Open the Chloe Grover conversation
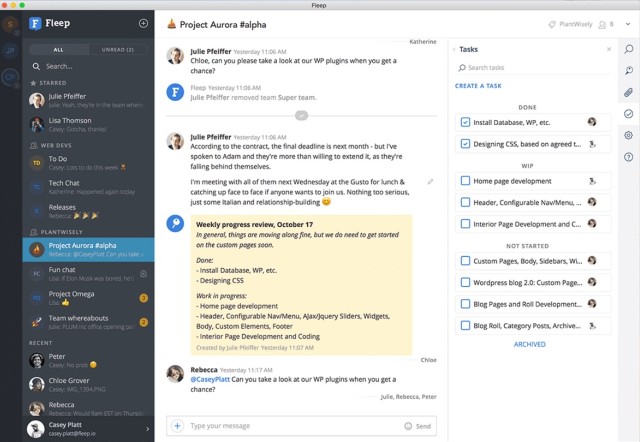 (x=88, y=384)
